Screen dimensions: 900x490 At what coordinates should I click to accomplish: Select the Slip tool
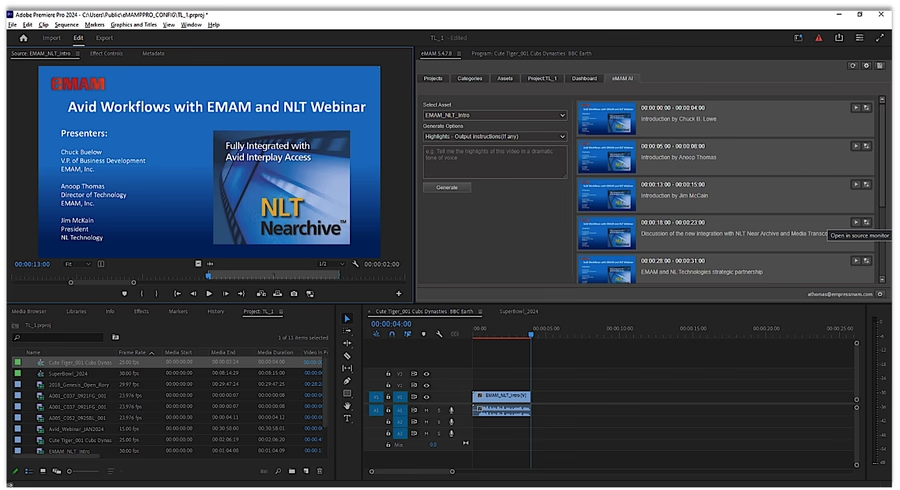tap(347, 368)
